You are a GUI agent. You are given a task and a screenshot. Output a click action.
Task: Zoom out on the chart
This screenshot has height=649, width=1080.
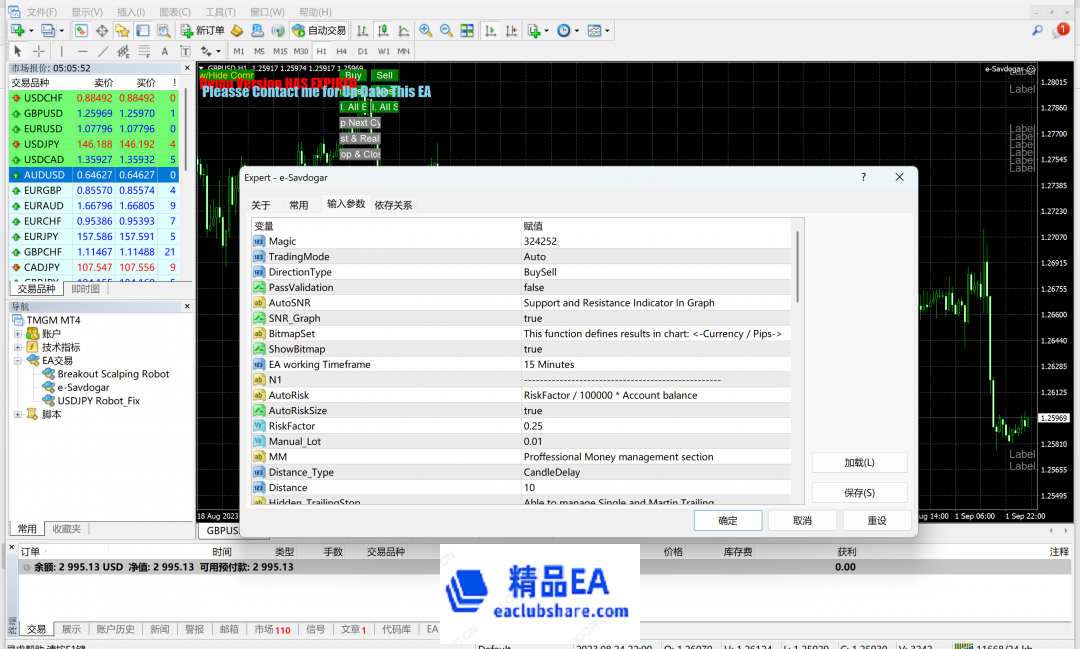[x=446, y=31]
